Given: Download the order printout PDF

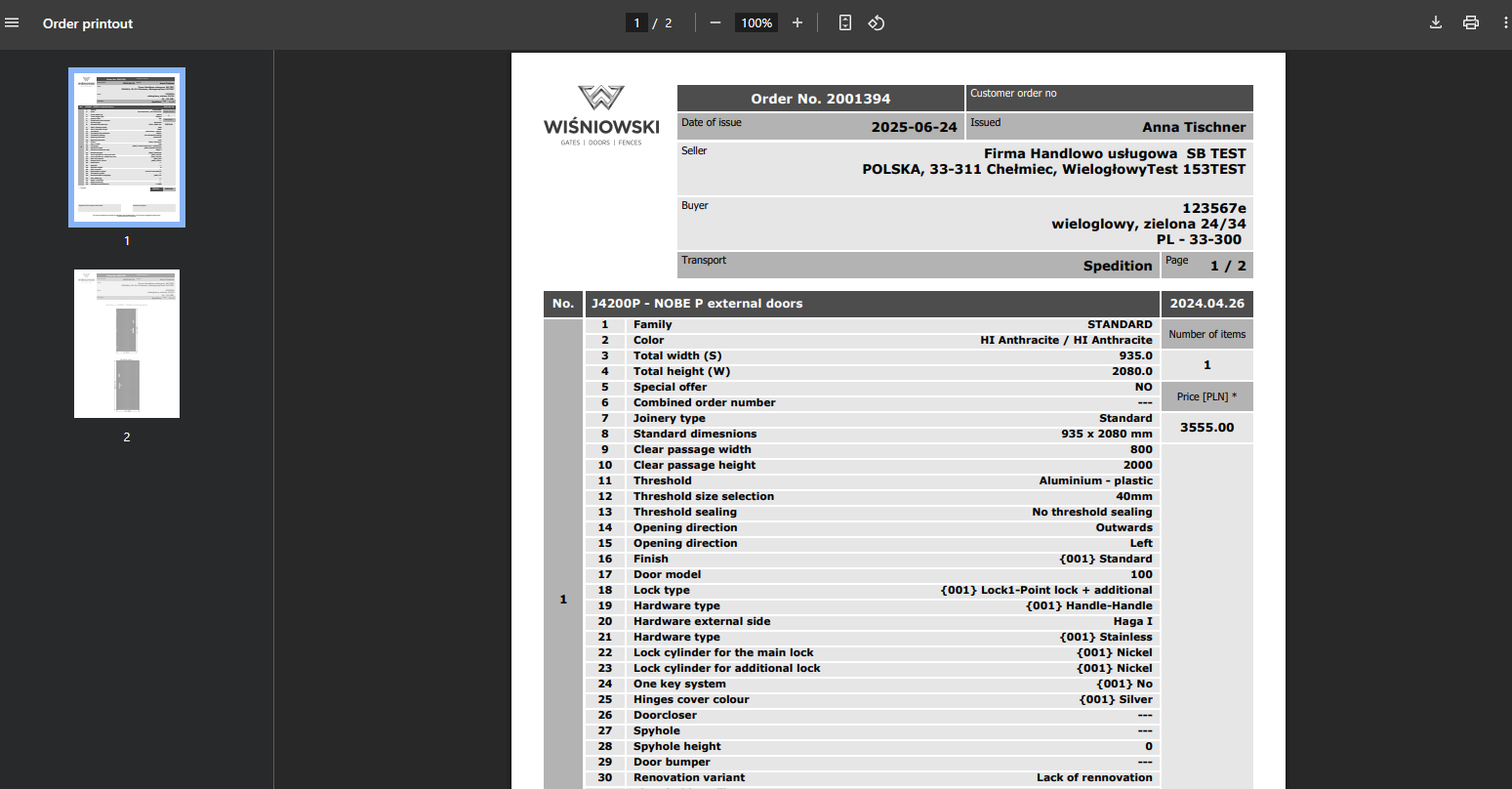Looking at the screenshot, I should (1436, 23).
